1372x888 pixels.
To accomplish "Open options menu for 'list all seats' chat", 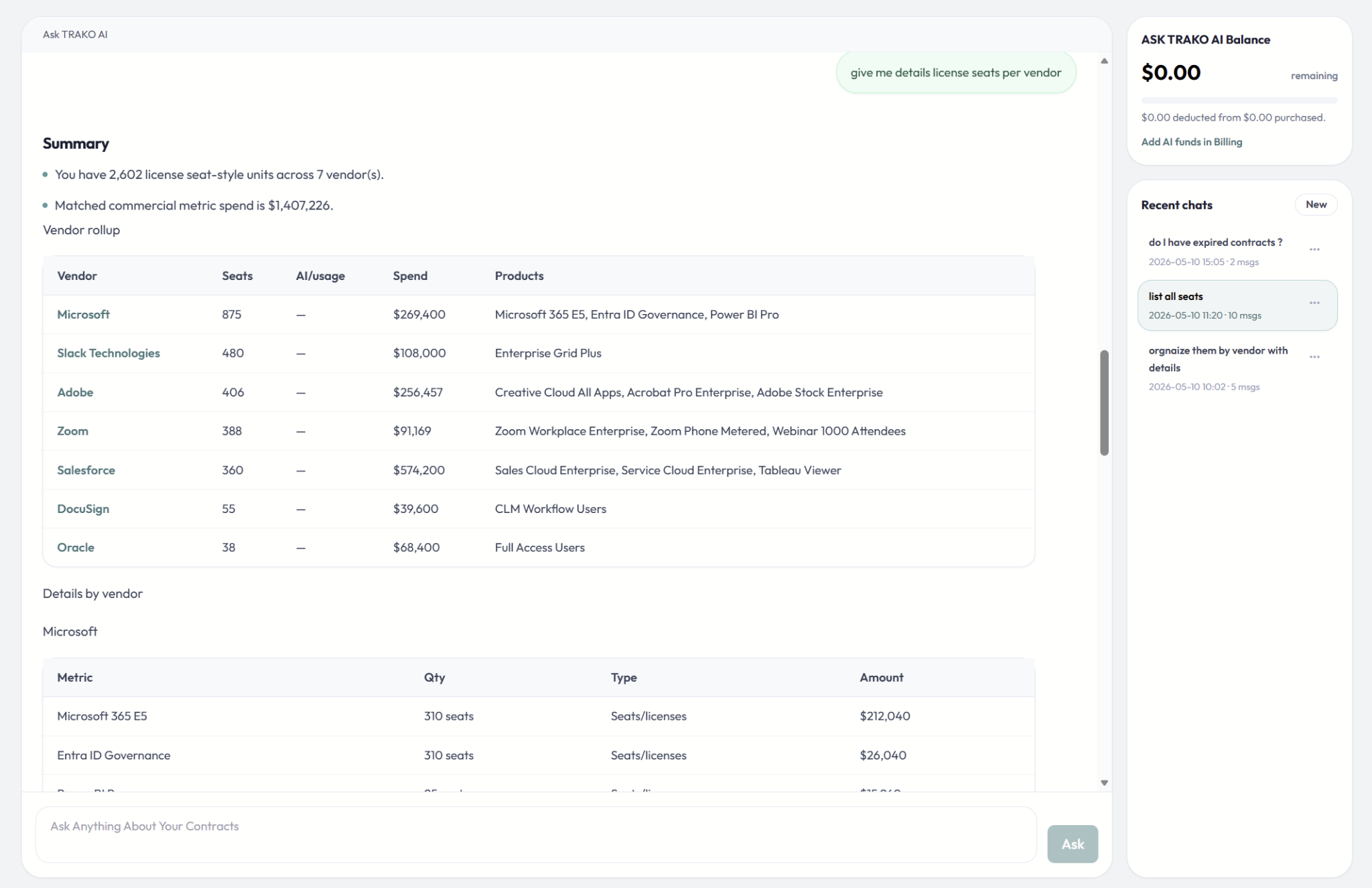I will 1314,303.
